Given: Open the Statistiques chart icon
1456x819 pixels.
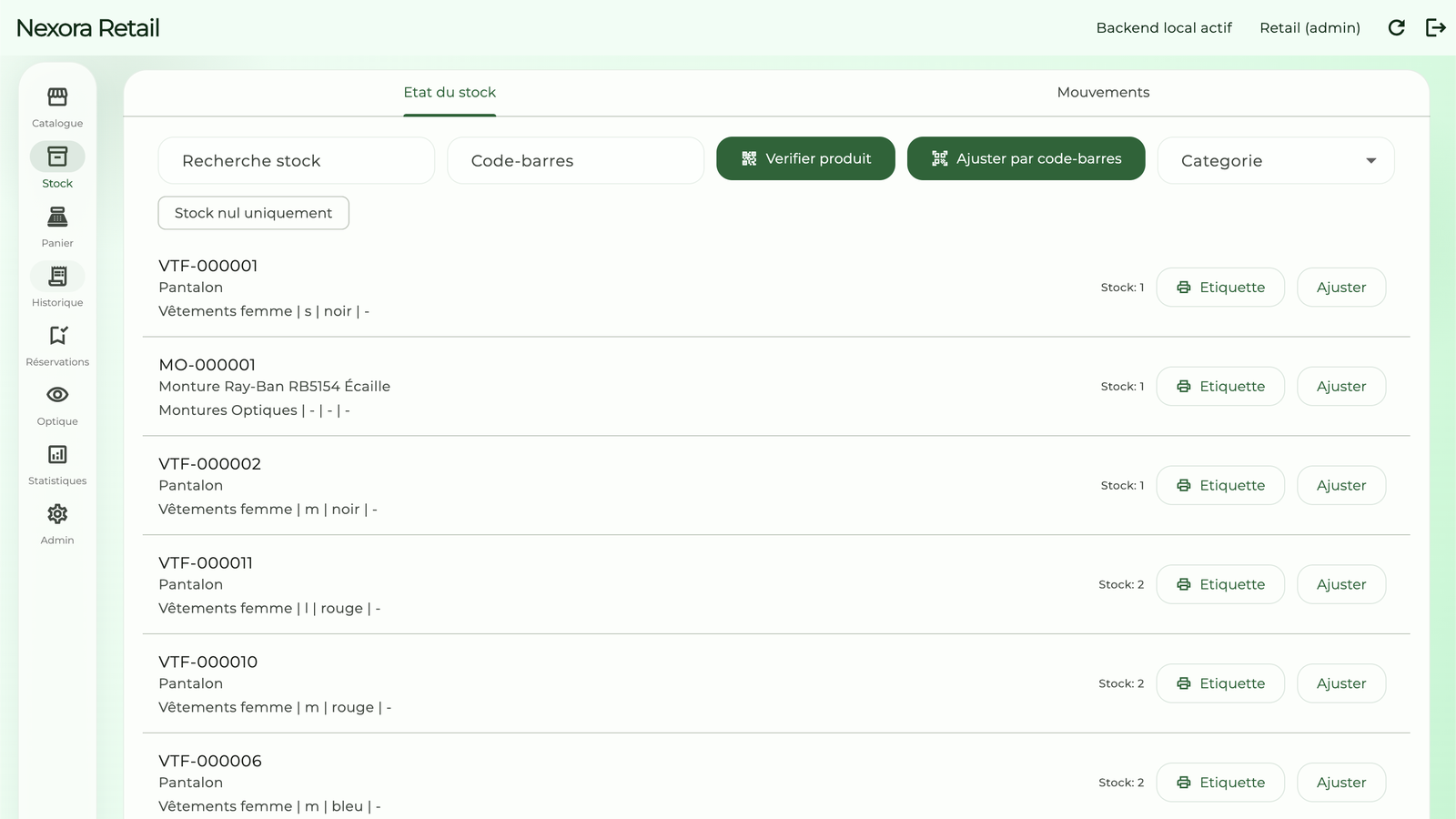Looking at the screenshot, I should (x=57, y=454).
